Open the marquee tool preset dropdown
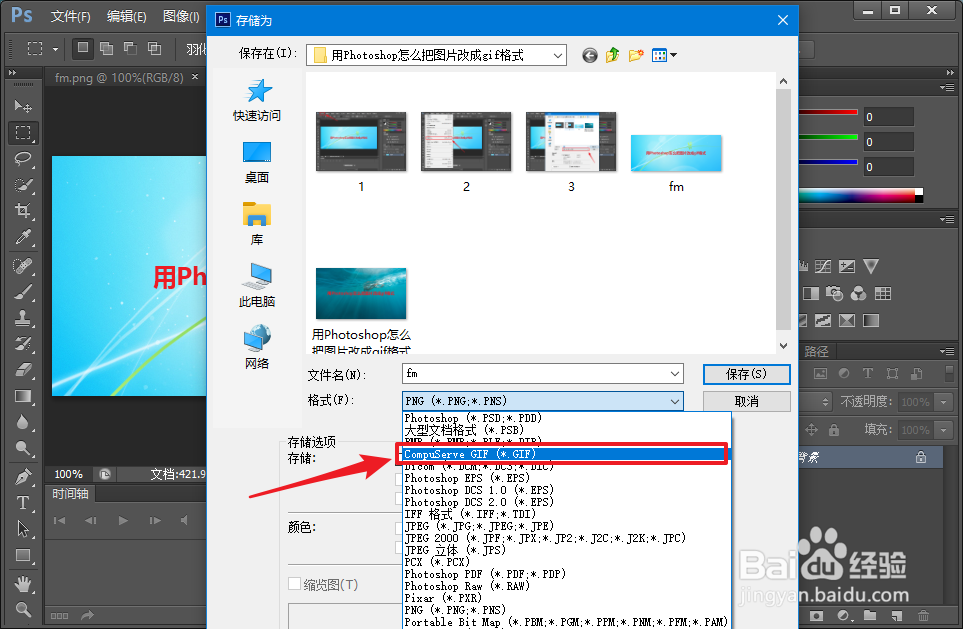The image size is (963, 629). tap(55, 49)
